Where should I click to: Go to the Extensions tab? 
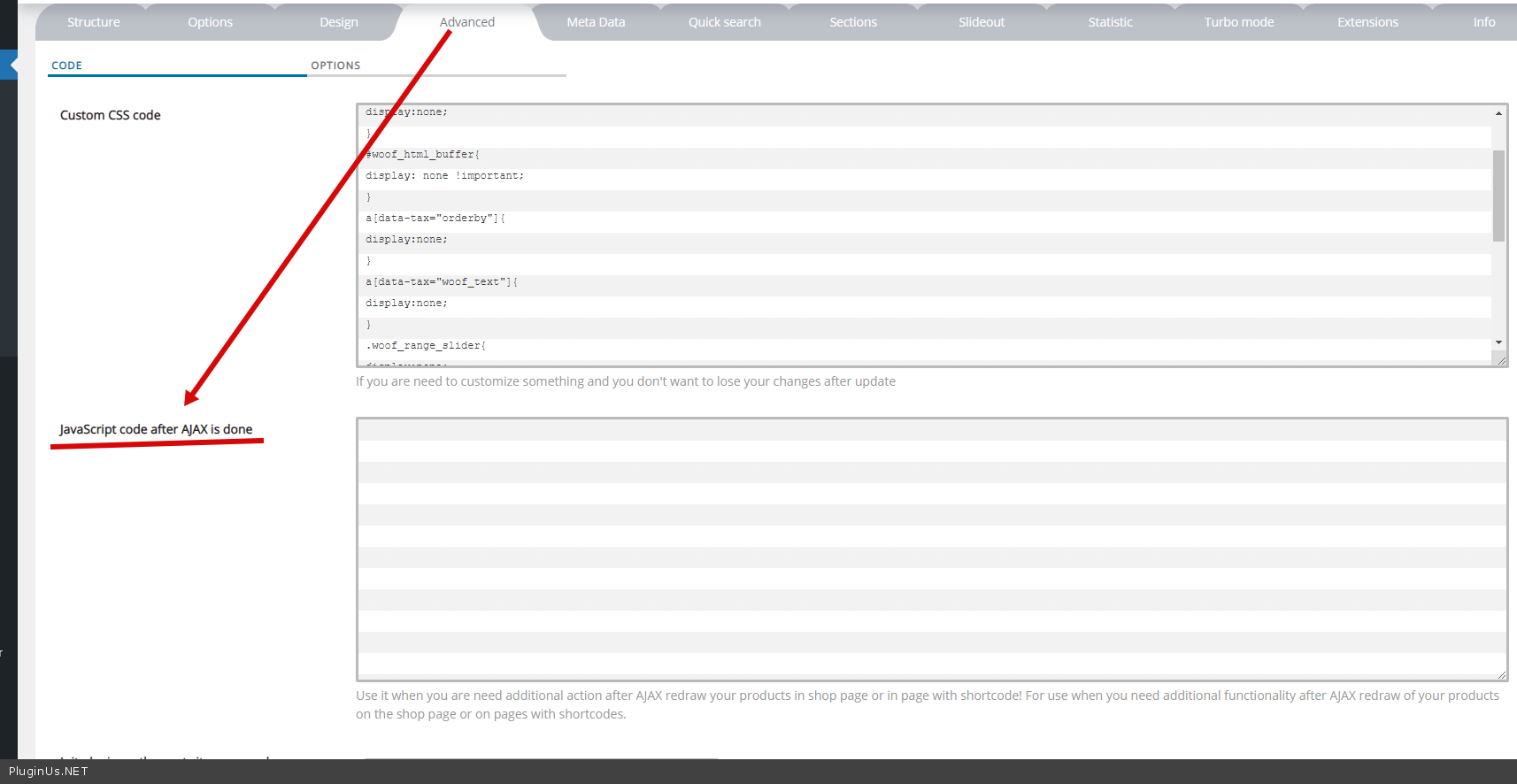(x=1367, y=22)
